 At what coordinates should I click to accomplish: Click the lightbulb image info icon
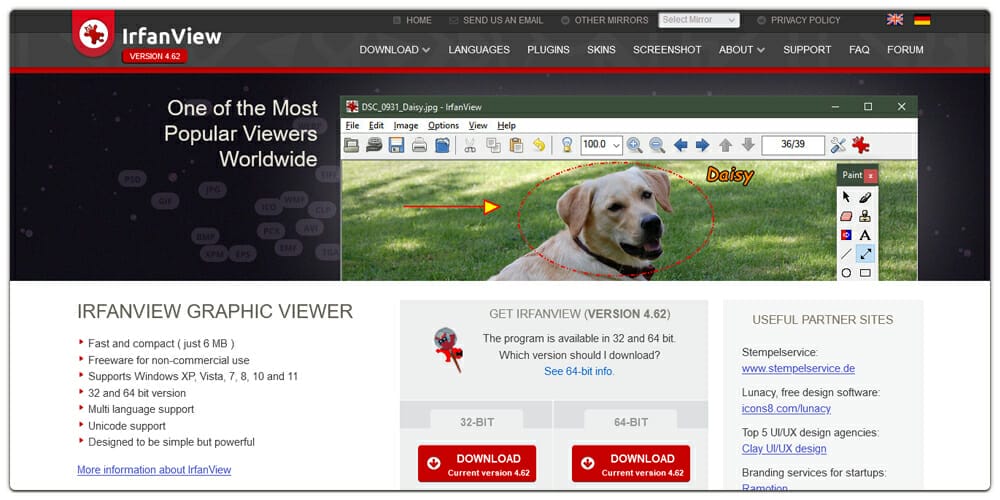tap(567, 145)
